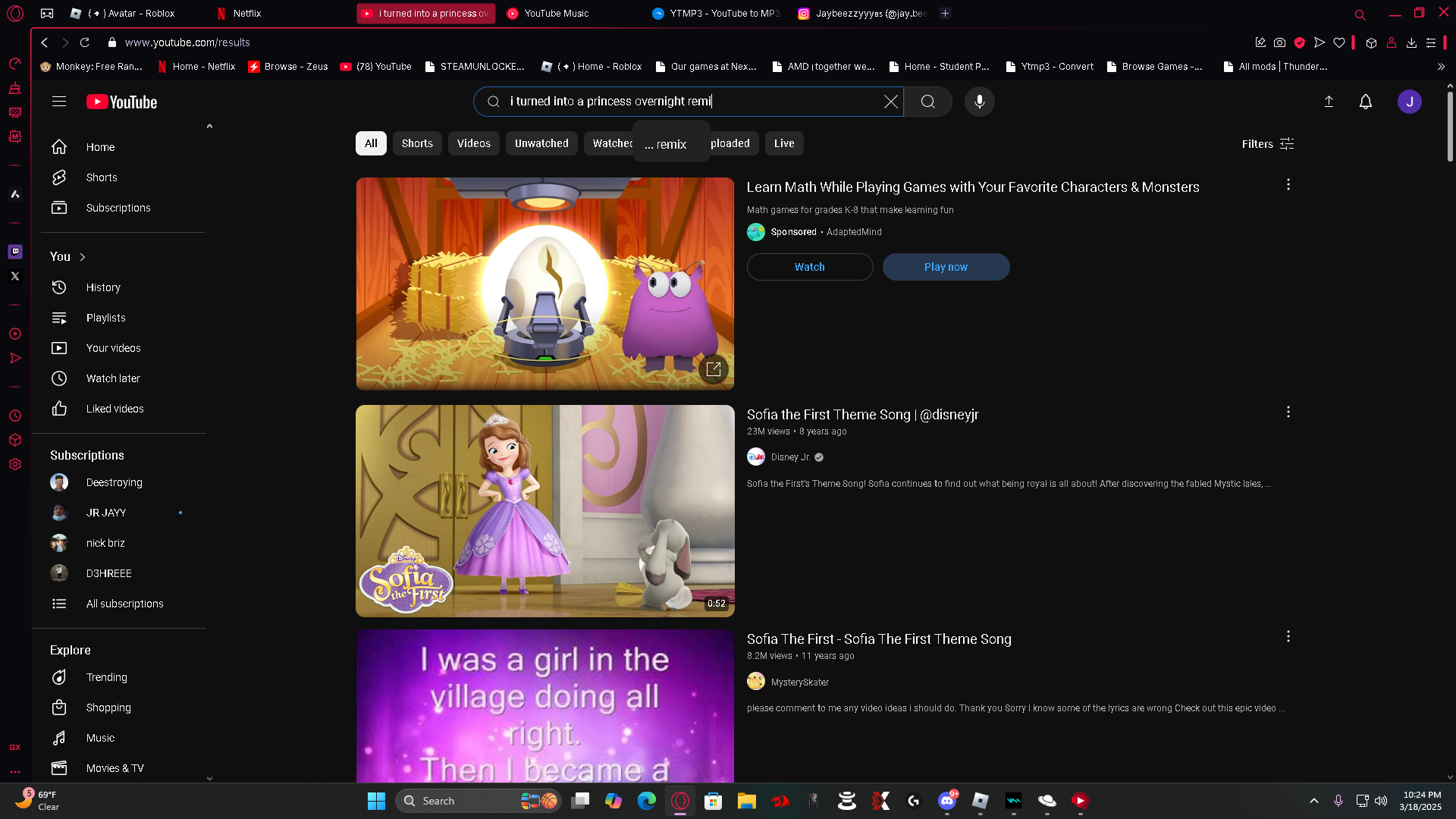
Task: Open Discord from taskbar
Action: (947, 801)
